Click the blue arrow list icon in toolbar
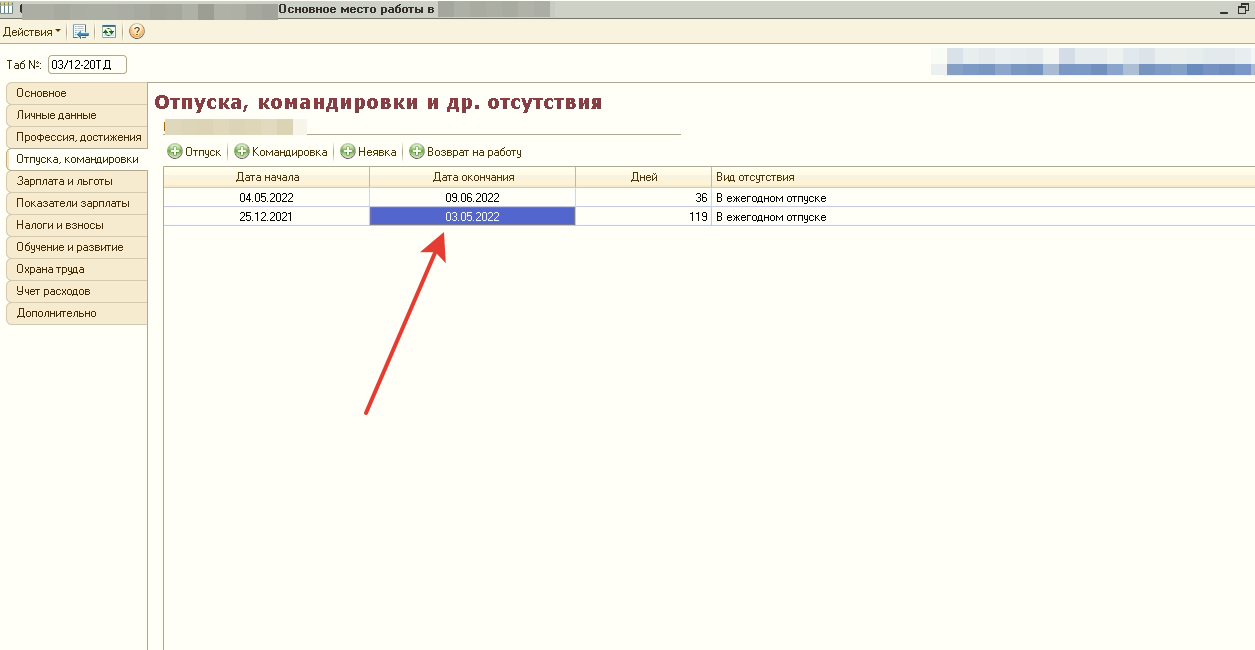1255x650 pixels. point(81,32)
